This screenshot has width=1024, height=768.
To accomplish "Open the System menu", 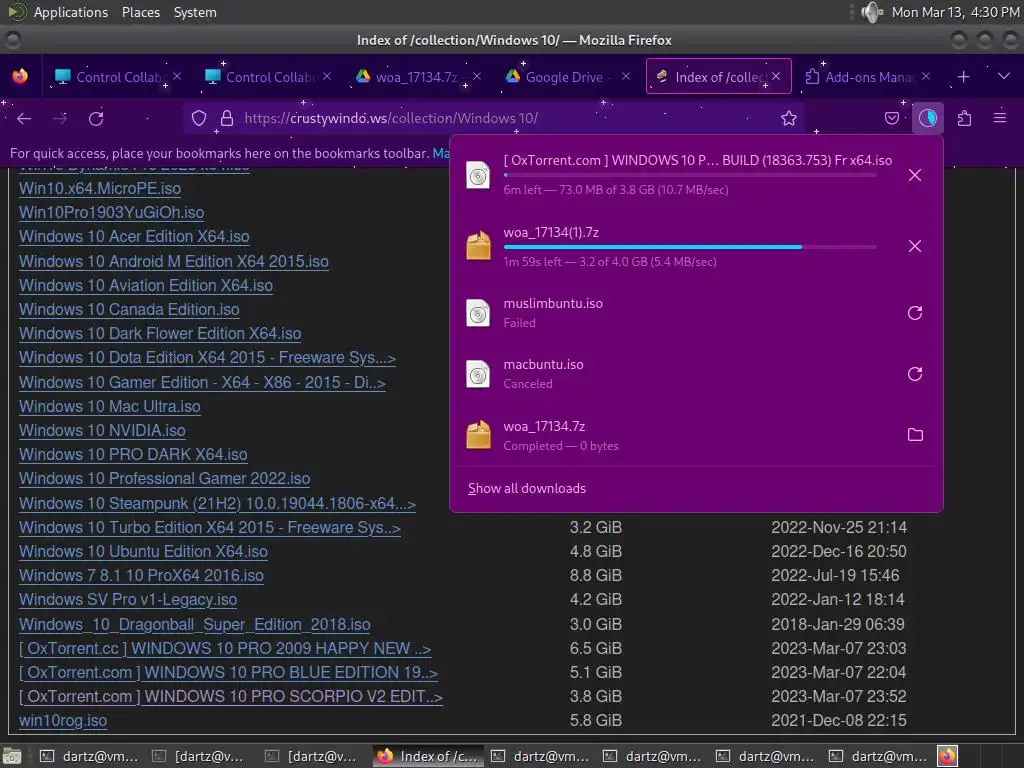I will (x=195, y=12).
